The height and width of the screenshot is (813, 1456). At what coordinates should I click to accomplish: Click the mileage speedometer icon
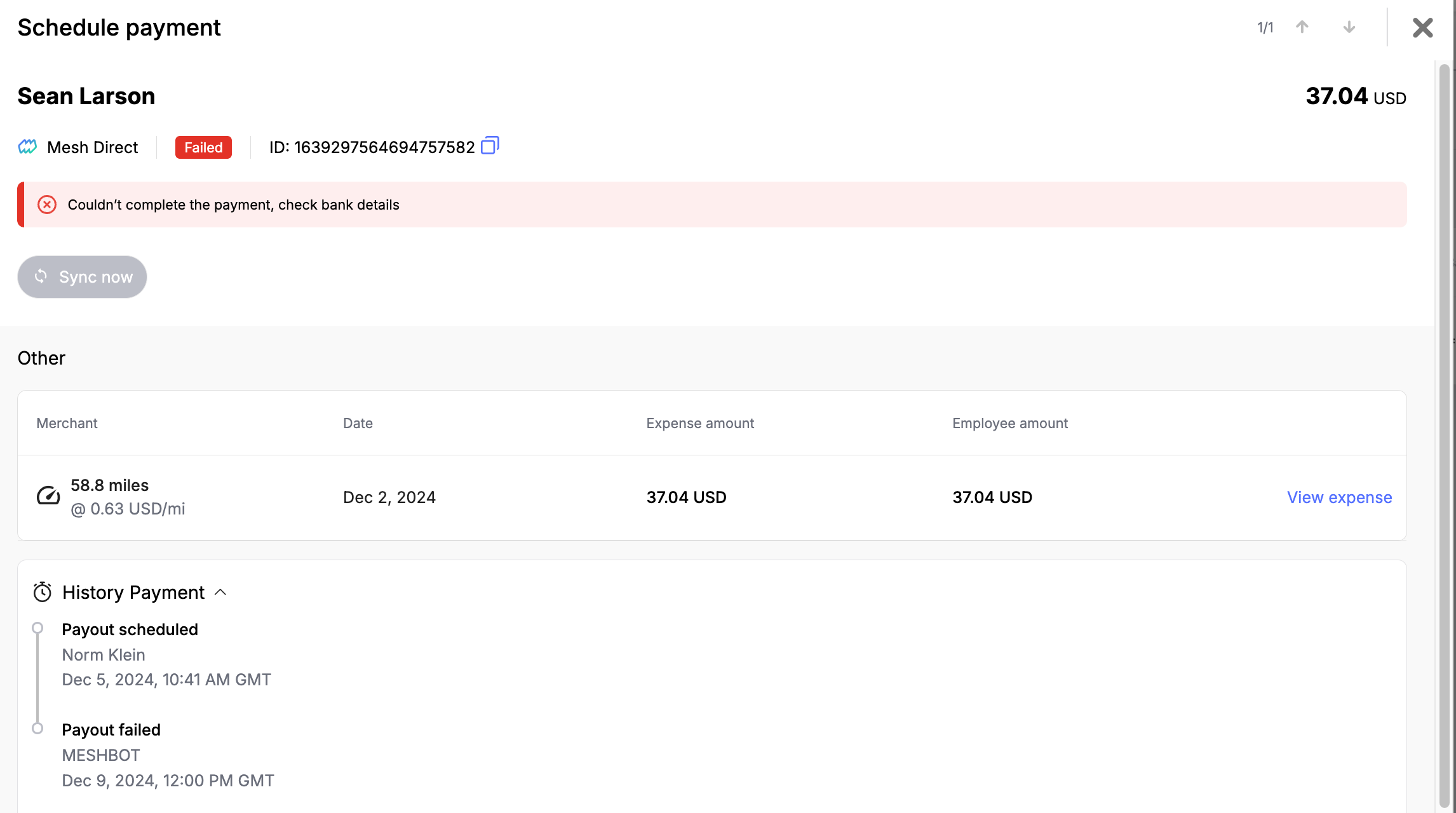(48, 496)
